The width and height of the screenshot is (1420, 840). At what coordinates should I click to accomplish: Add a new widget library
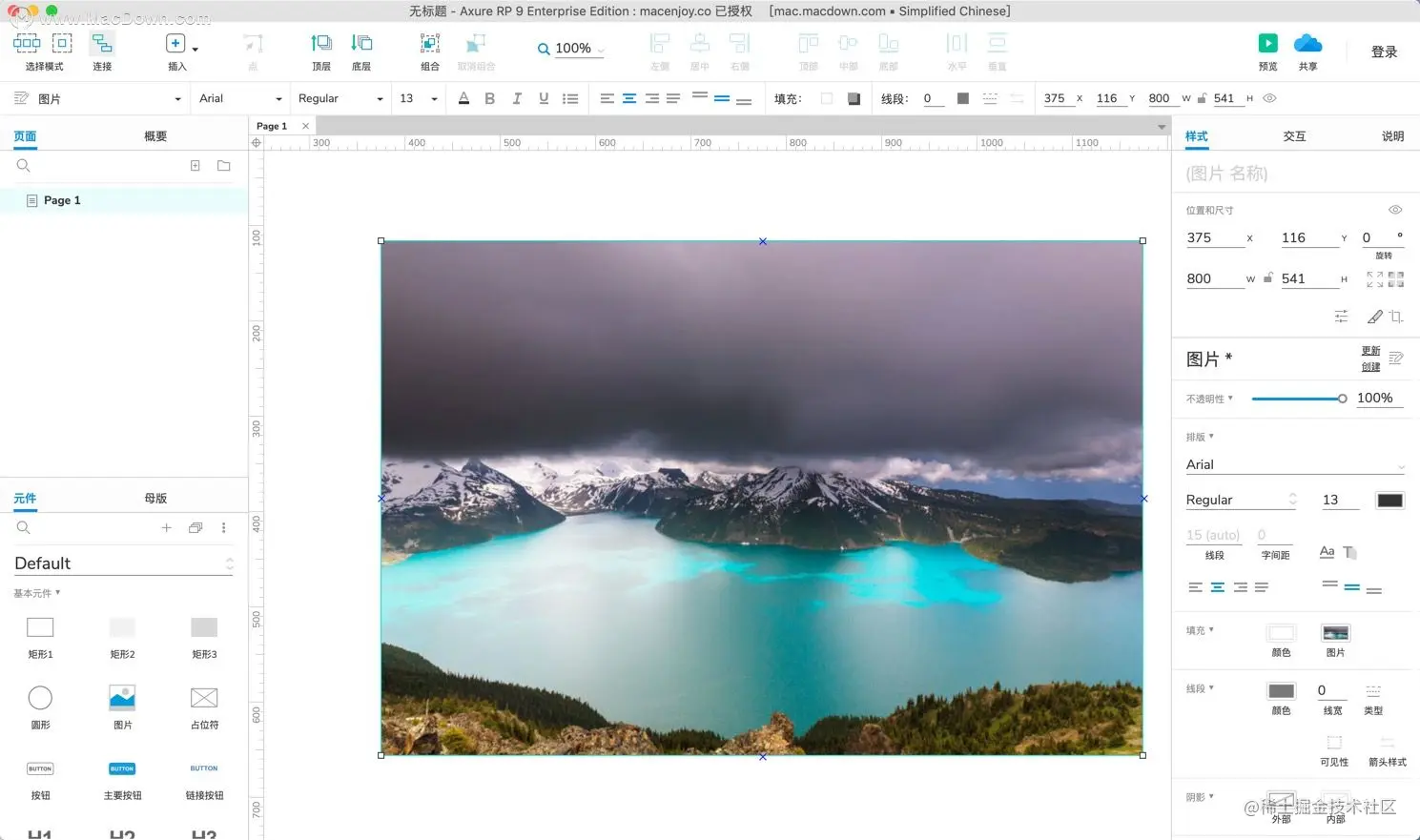click(166, 527)
